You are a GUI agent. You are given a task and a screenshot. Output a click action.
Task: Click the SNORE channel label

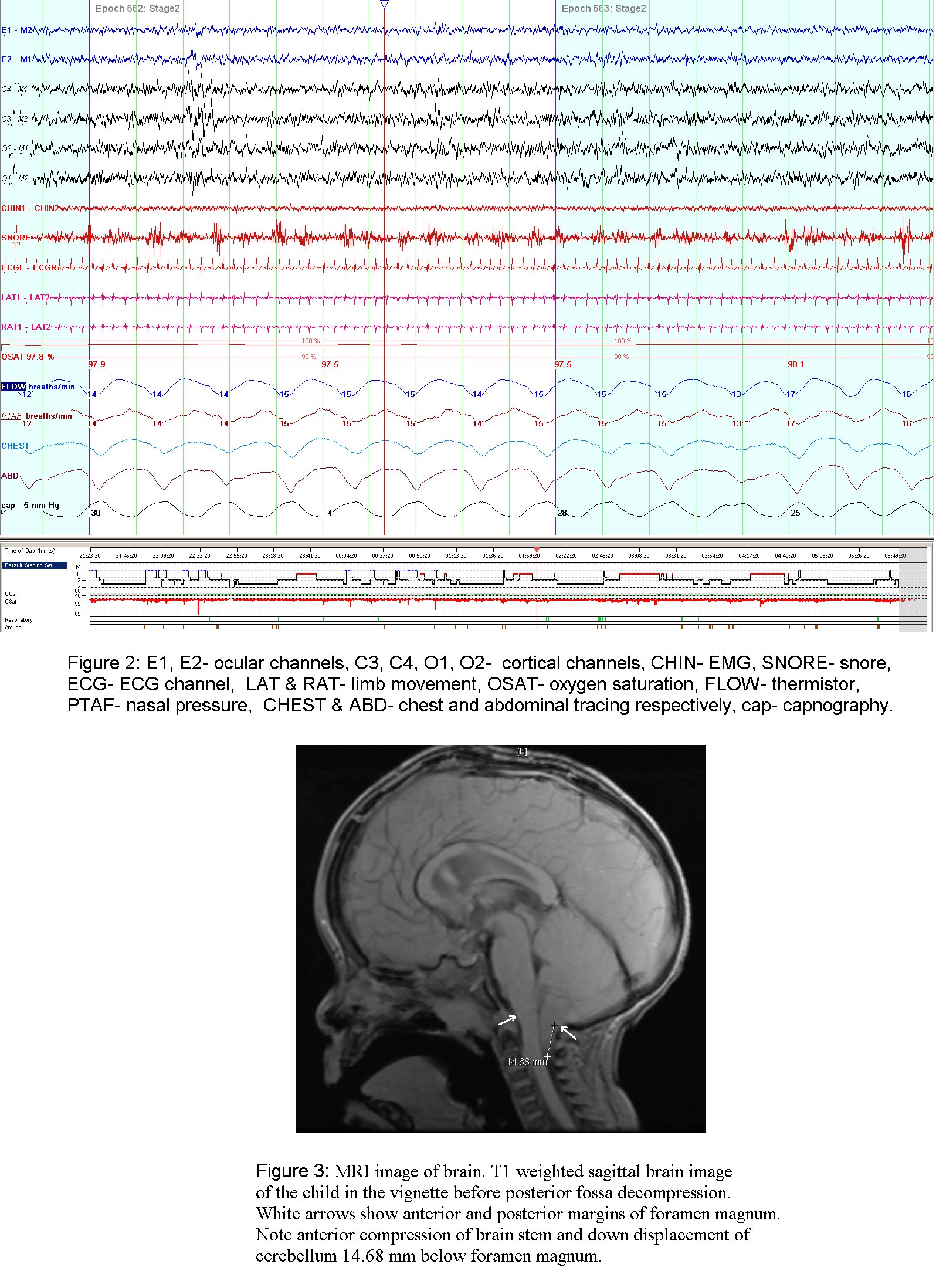point(15,238)
